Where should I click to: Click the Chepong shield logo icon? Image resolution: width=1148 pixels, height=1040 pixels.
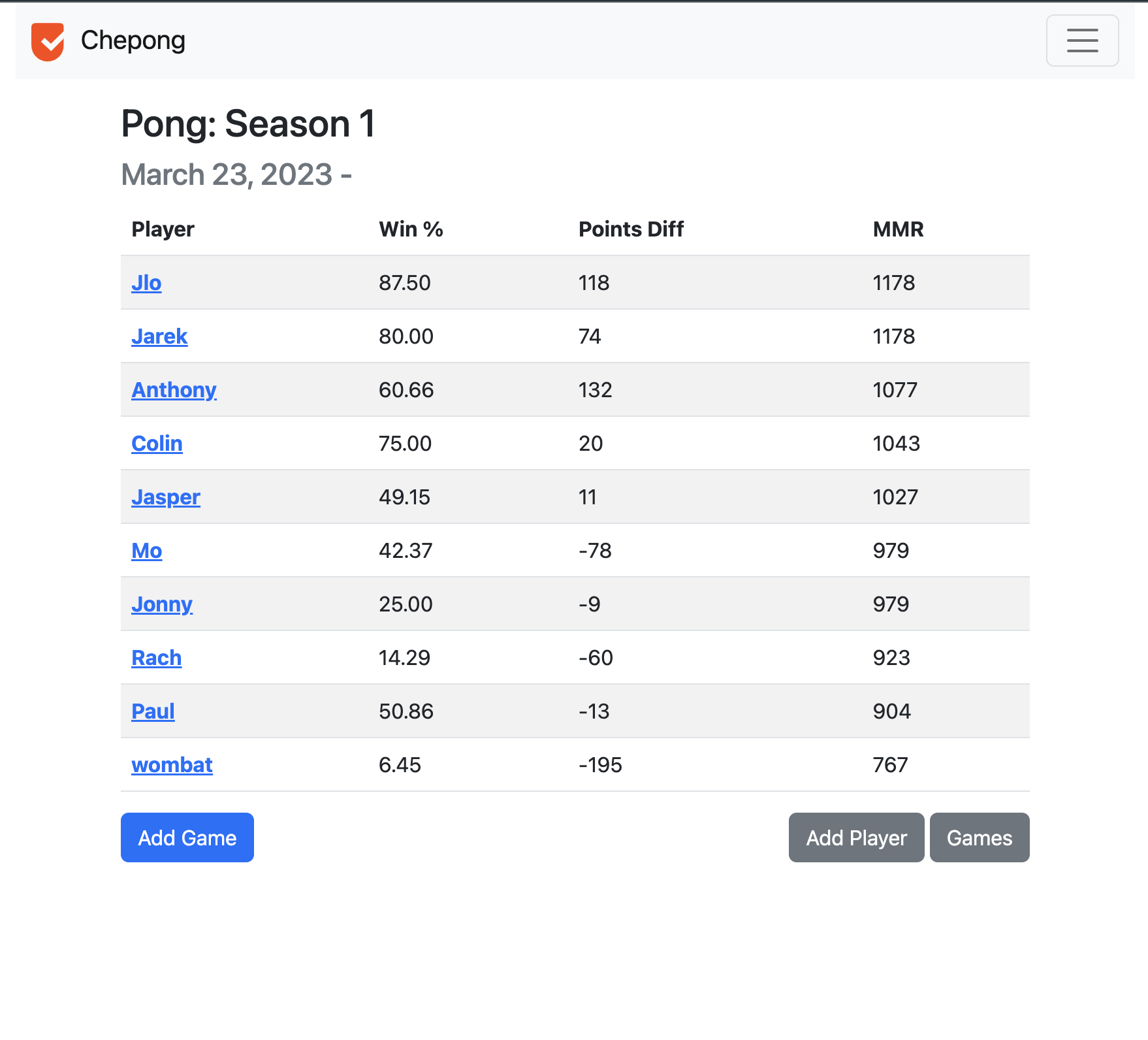(x=48, y=41)
